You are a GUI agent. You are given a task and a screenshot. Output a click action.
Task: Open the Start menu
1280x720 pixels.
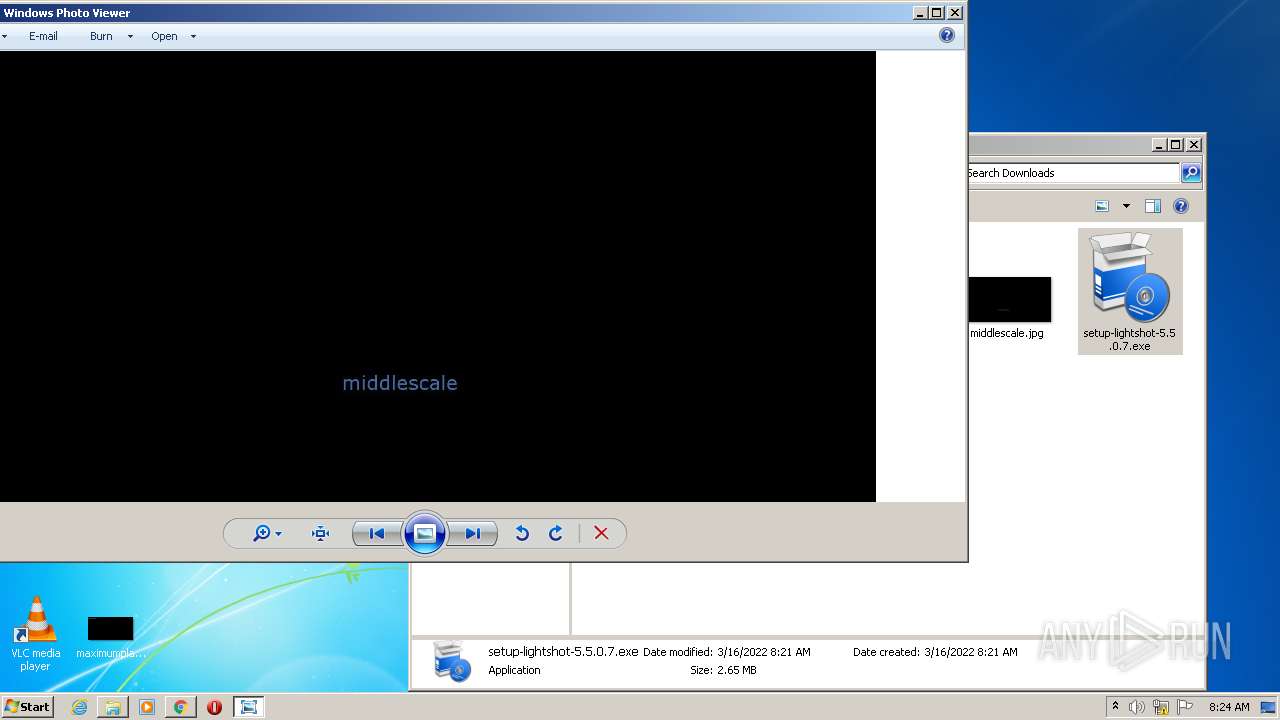click(27, 707)
